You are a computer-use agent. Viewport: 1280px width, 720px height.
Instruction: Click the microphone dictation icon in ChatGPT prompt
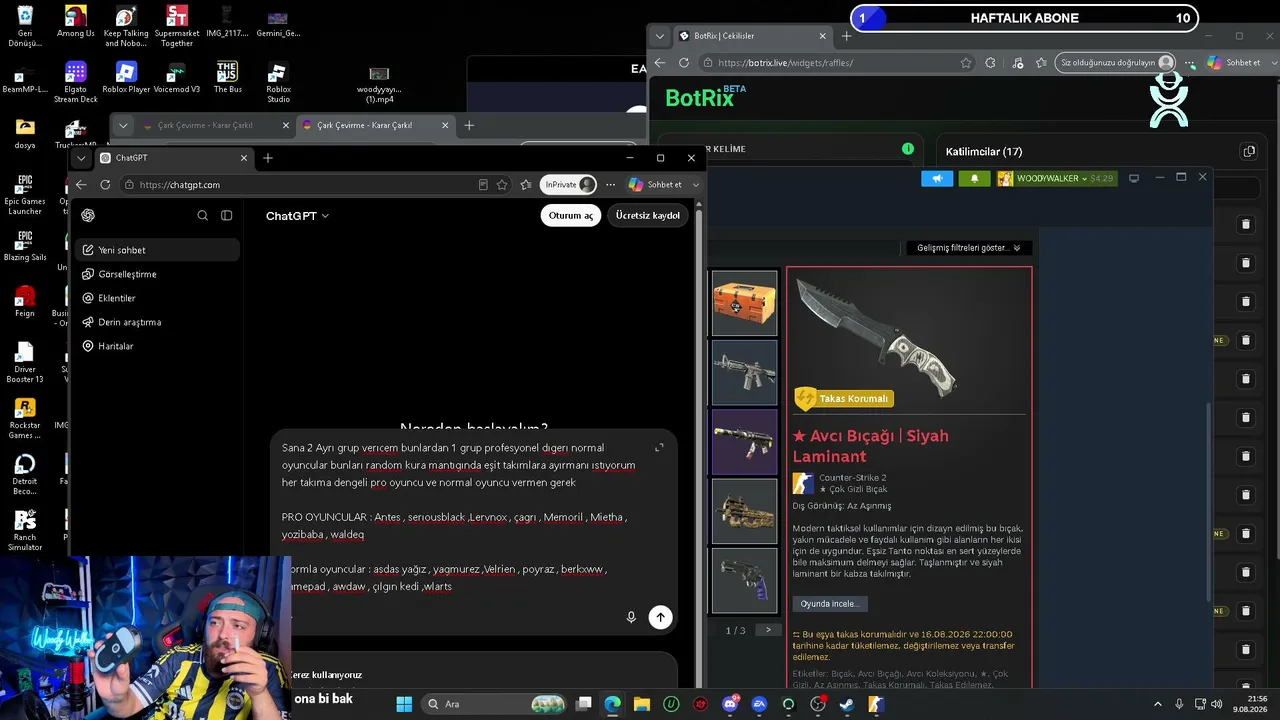(x=631, y=617)
